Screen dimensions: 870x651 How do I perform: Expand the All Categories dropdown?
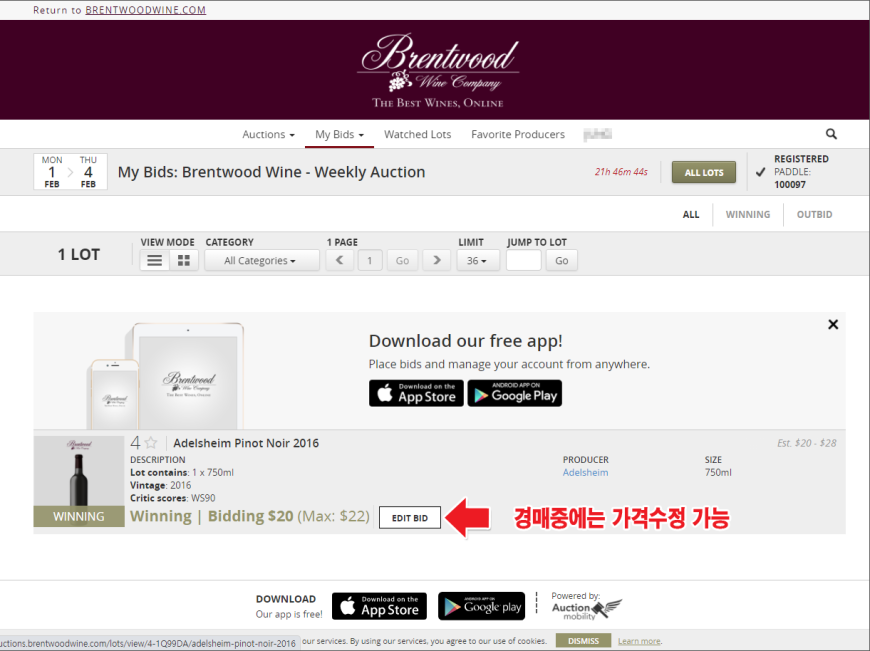[x=262, y=260]
